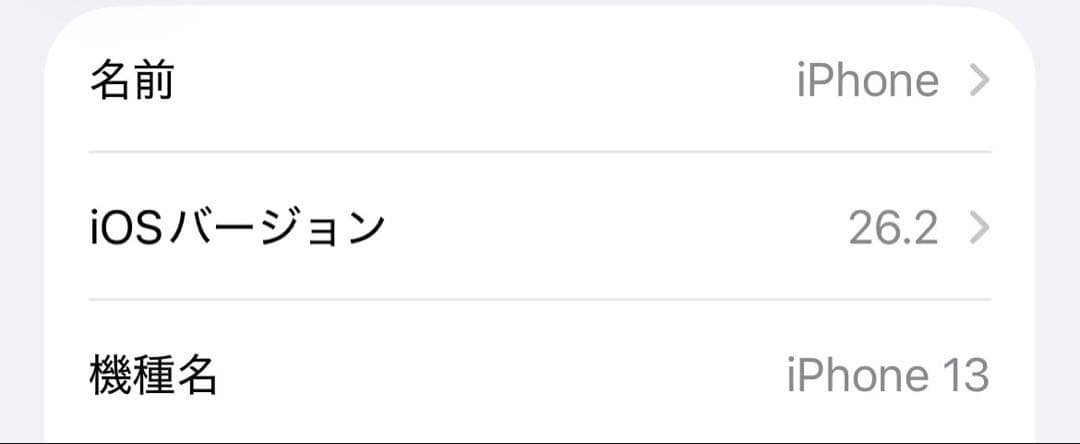Tap the iOS text in the version label
This screenshot has width=1080, height=444.
pos(123,229)
